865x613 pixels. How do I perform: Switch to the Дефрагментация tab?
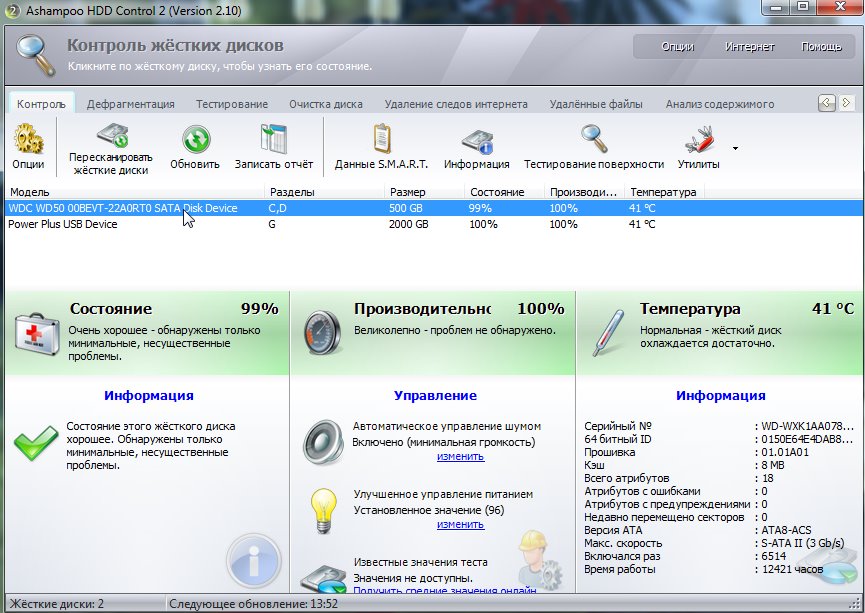(130, 104)
